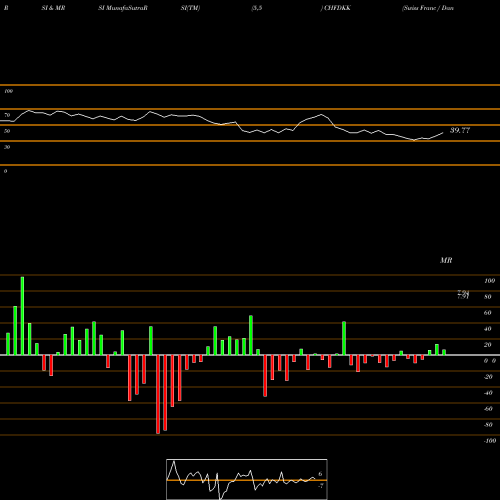
Task: Click the -20 label on MR axis
Action: tap(488, 377)
